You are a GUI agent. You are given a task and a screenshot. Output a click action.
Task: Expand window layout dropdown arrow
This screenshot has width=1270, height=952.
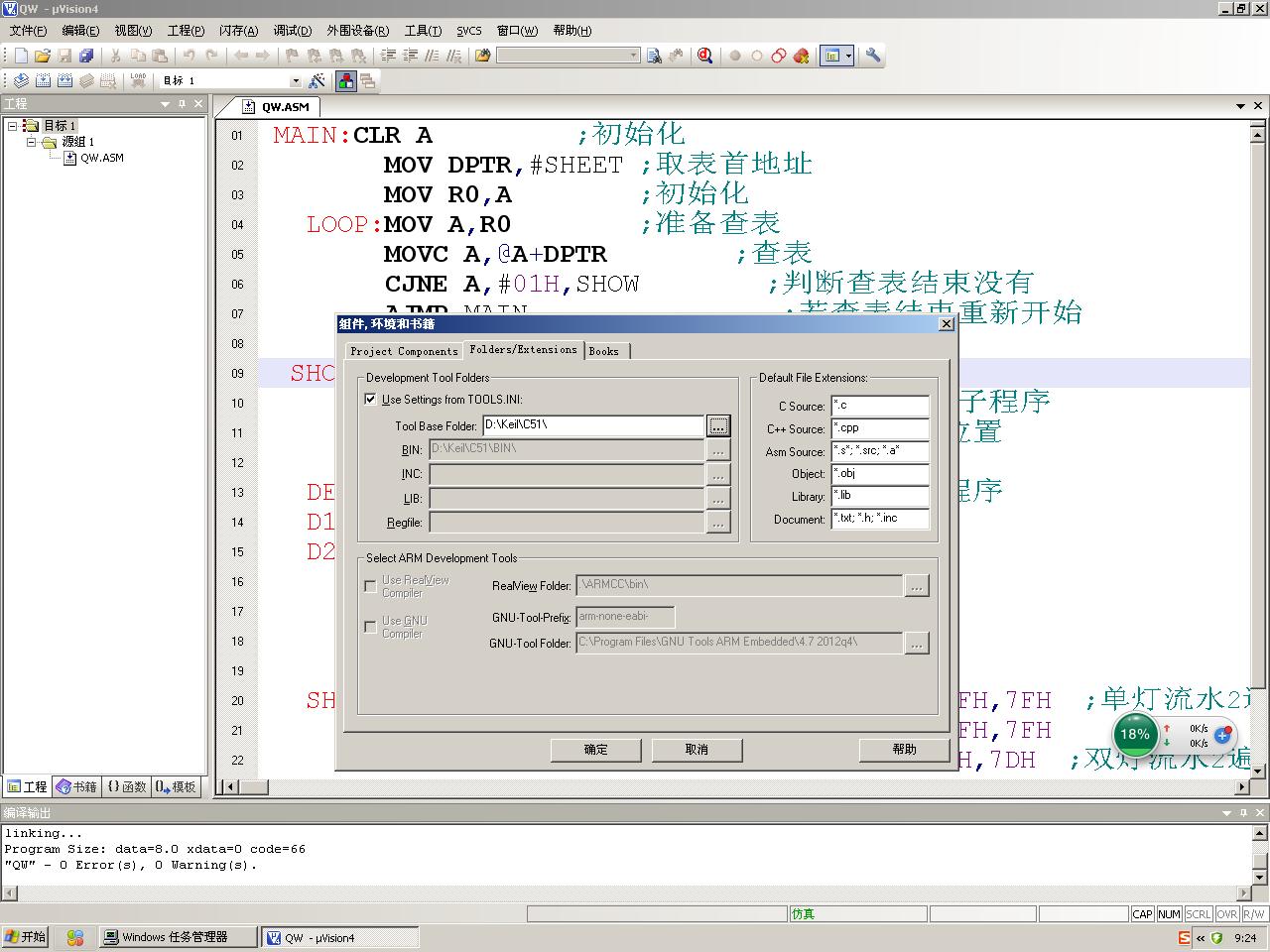coord(849,56)
